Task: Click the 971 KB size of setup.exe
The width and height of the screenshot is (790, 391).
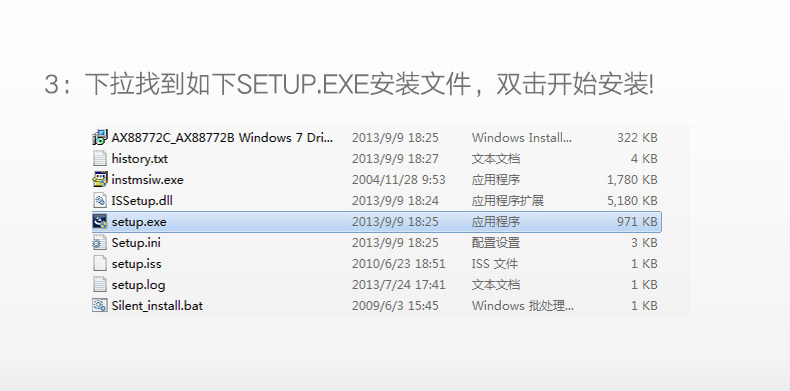Action: [x=637, y=222]
